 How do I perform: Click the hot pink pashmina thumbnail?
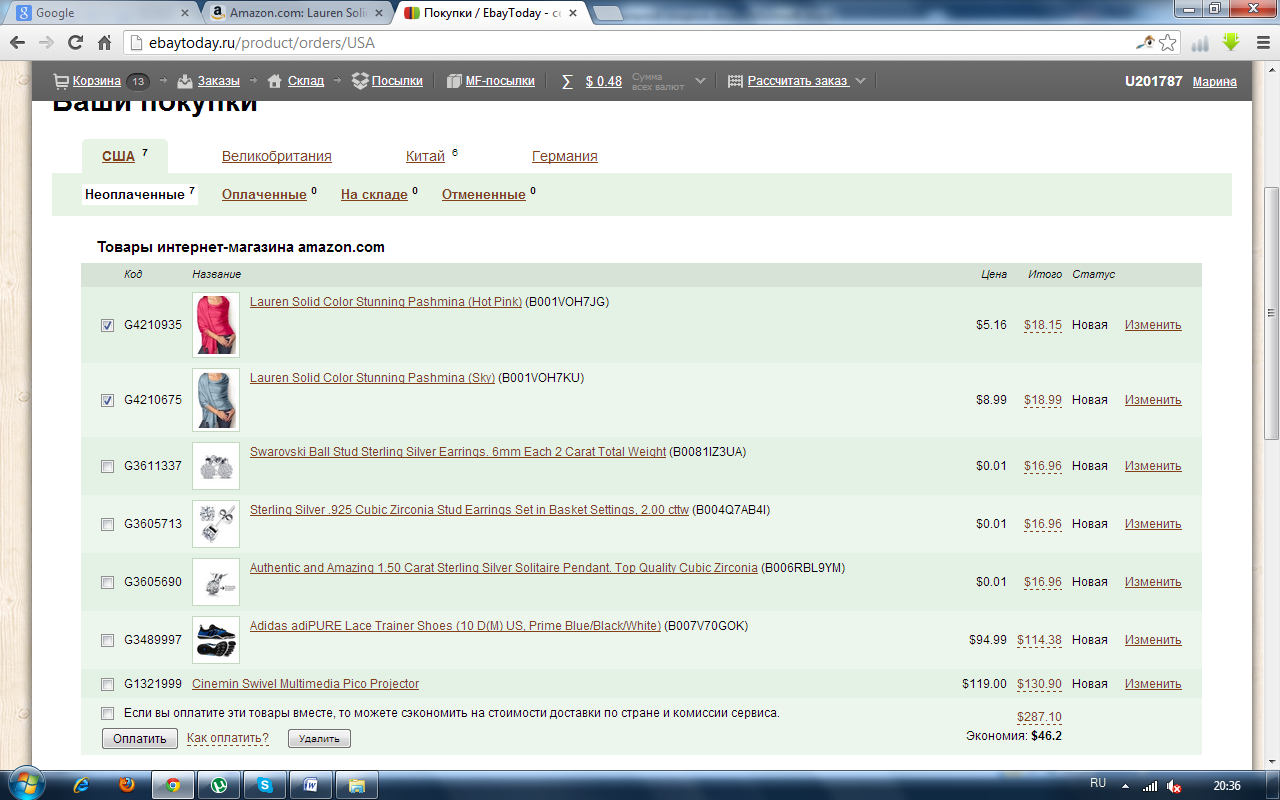click(216, 324)
